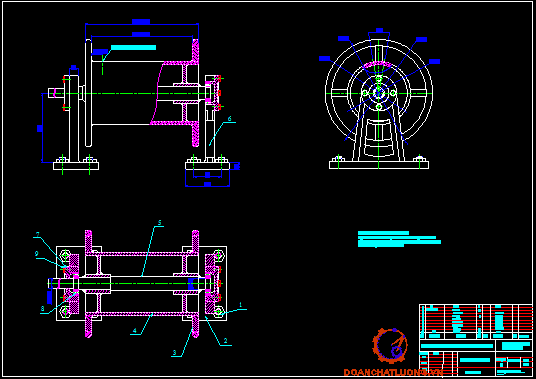Click the top-right hex bolt in plan view
The width and height of the screenshot is (536, 379).
(218, 255)
